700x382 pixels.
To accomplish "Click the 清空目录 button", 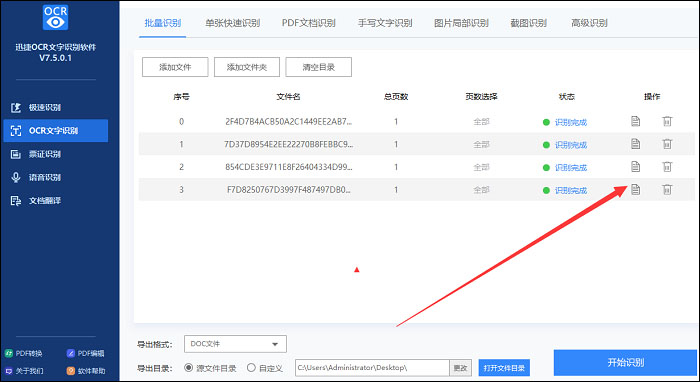I will pyautogui.click(x=319, y=67).
